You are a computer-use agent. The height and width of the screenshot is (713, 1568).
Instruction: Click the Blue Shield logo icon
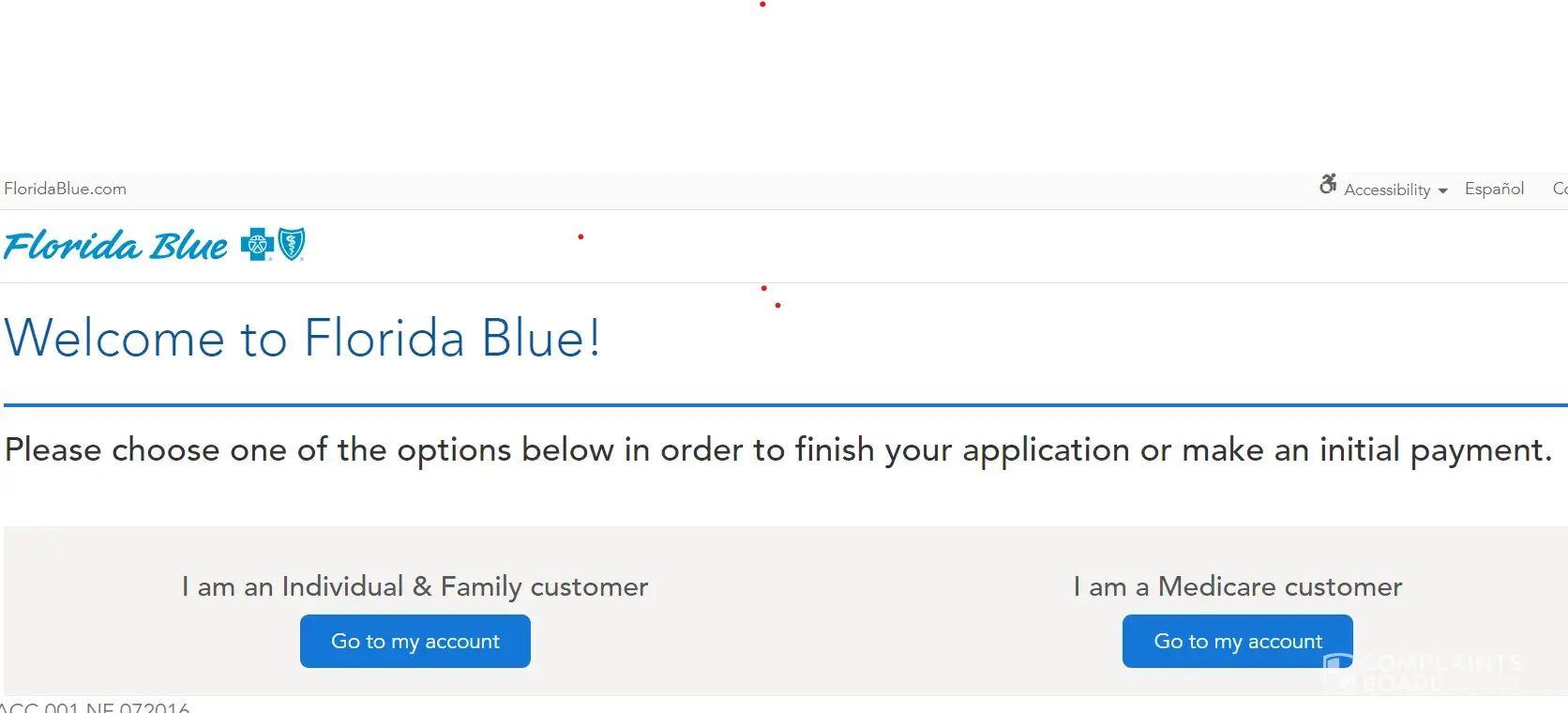point(292,244)
